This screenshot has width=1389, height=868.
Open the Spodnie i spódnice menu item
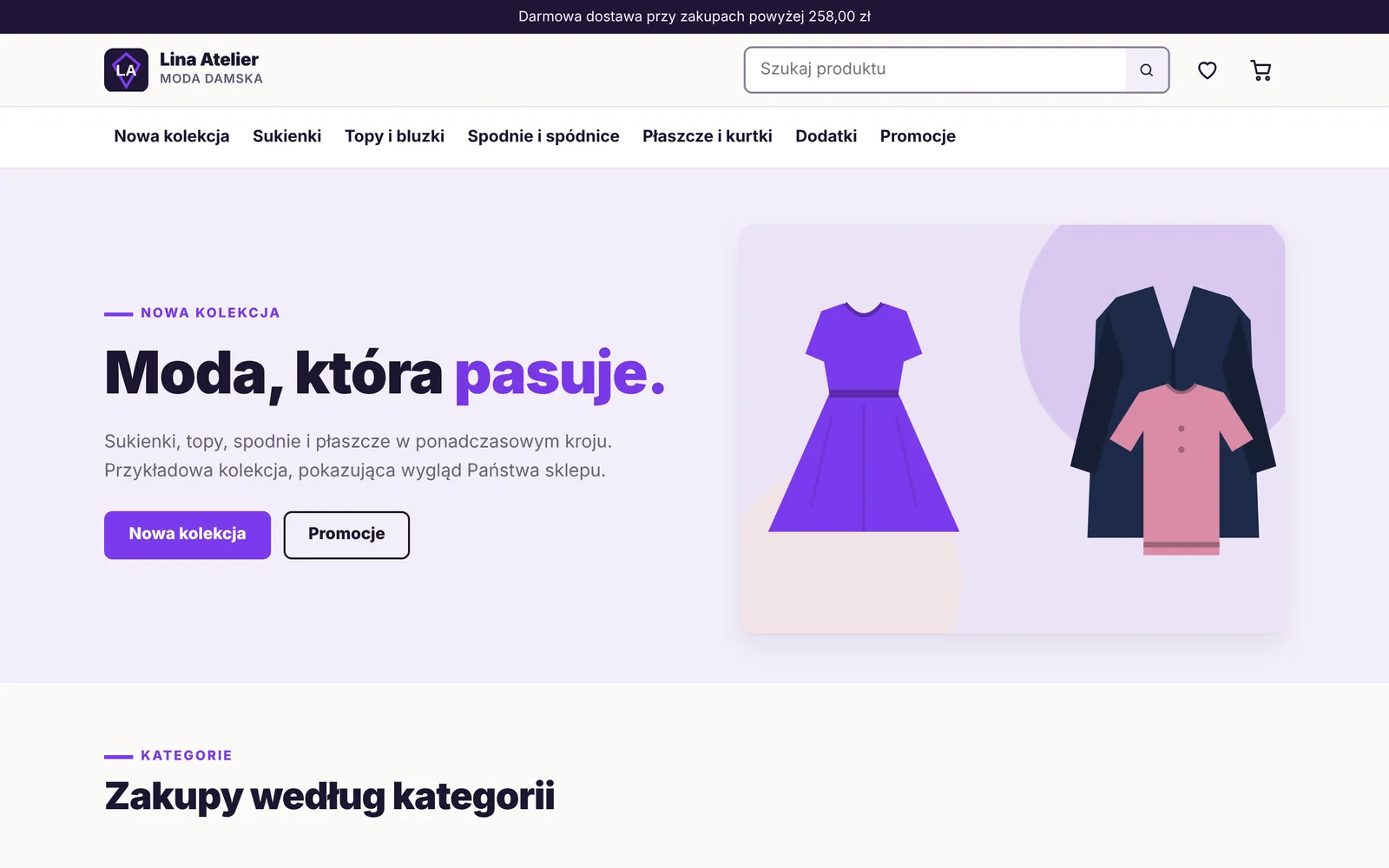point(543,136)
